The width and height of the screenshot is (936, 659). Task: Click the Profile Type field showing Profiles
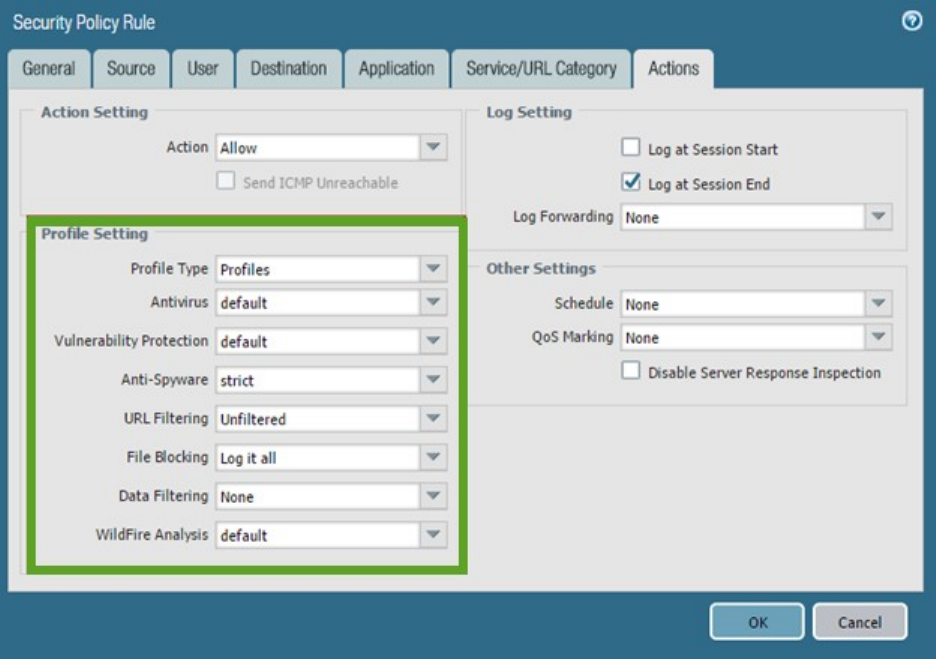318,269
